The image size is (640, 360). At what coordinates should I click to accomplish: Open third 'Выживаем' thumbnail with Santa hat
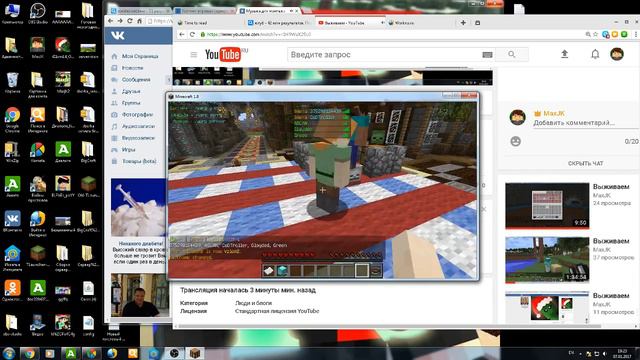[547, 307]
